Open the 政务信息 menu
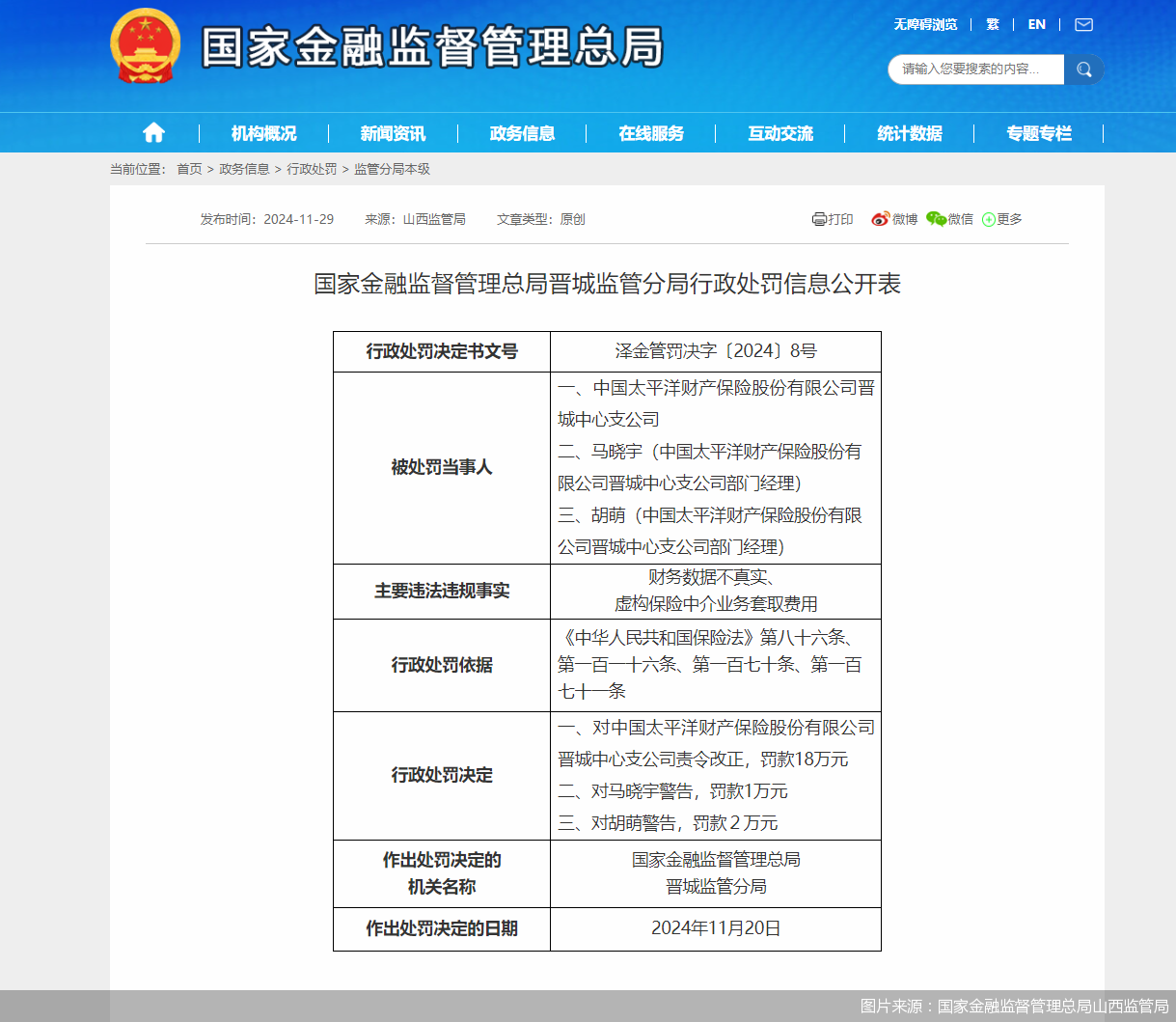Viewport: 1176px width, 1022px height. coord(522,133)
